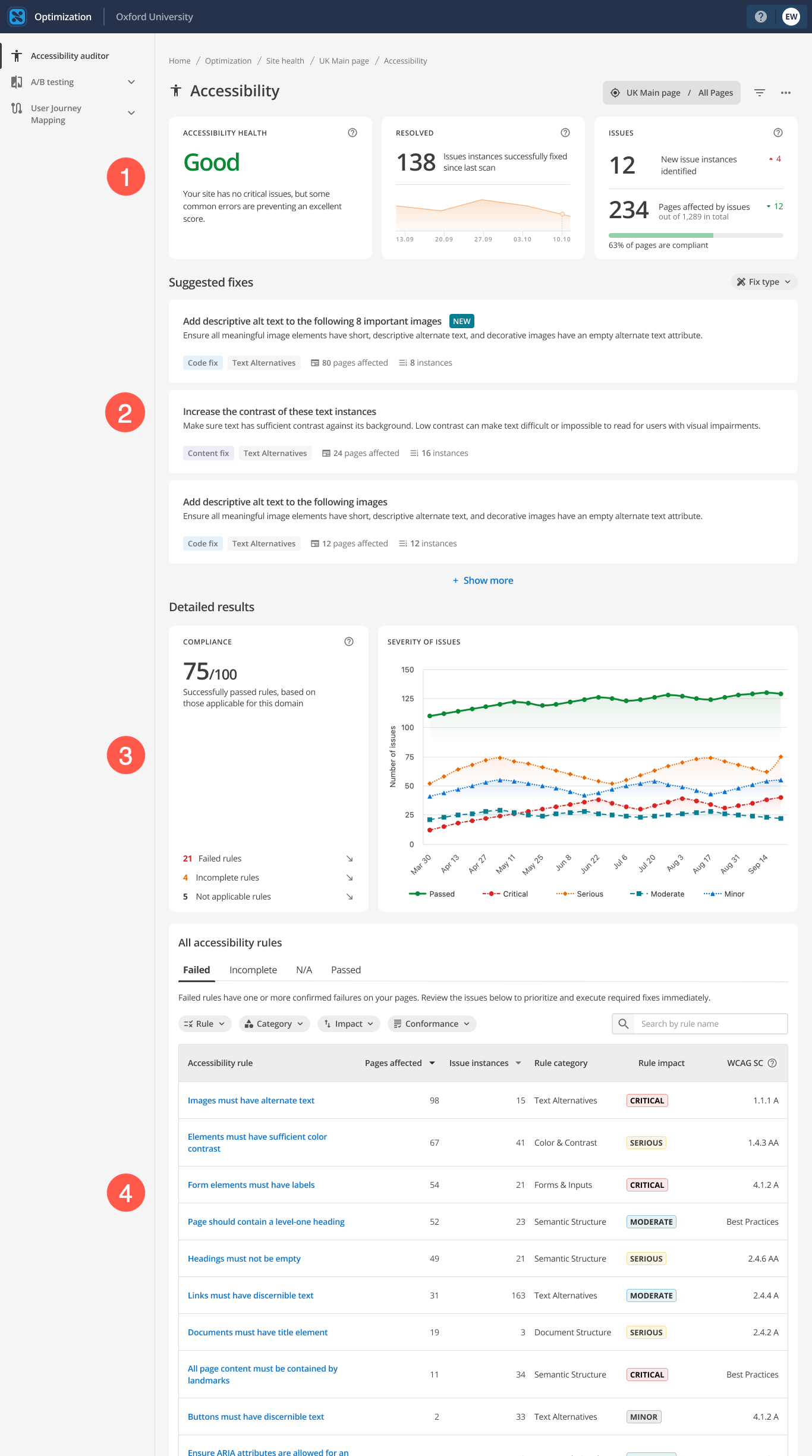Image resolution: width=812 pixels, height=1456 pixels.
Task: Sort by Issue instances arrow
Action: (518, 1063)
